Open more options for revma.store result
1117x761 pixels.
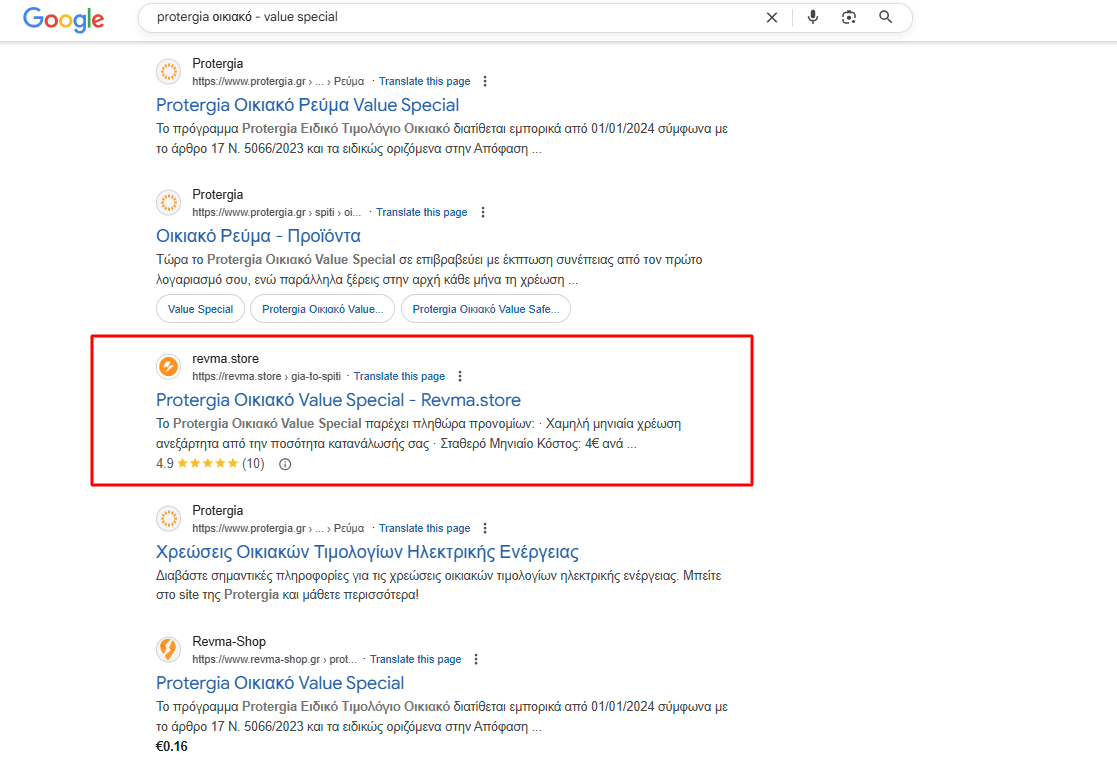460,376
